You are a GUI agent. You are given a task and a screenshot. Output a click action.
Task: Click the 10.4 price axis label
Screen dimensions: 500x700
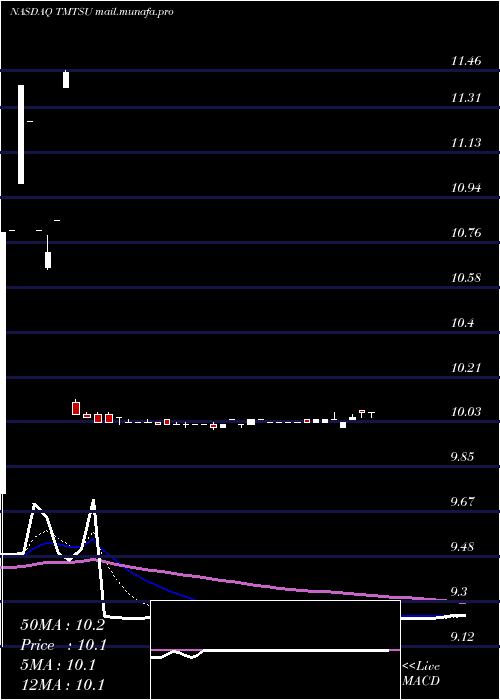tap(462, 322)
